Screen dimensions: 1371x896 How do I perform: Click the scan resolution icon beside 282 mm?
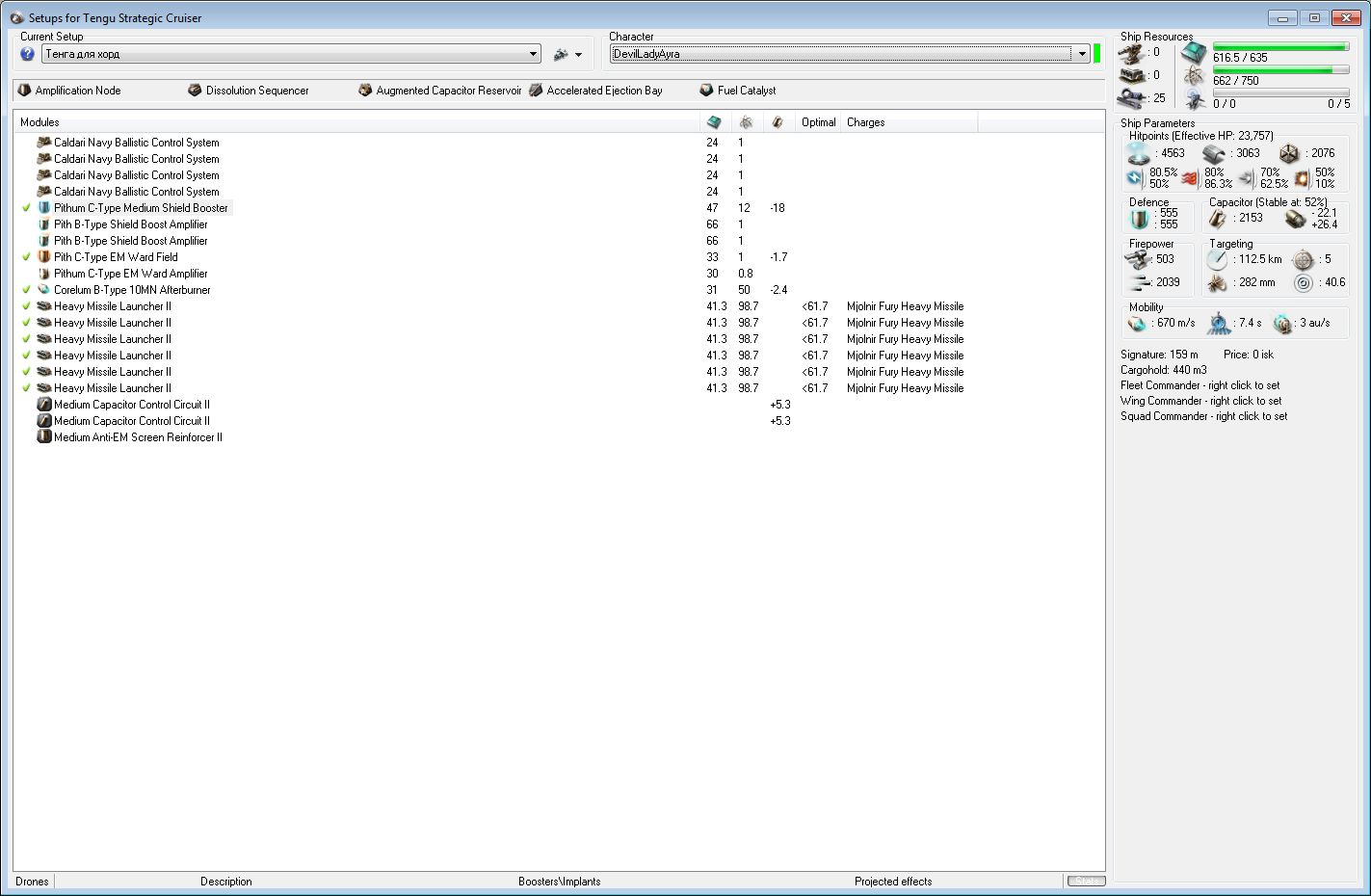1218,283
